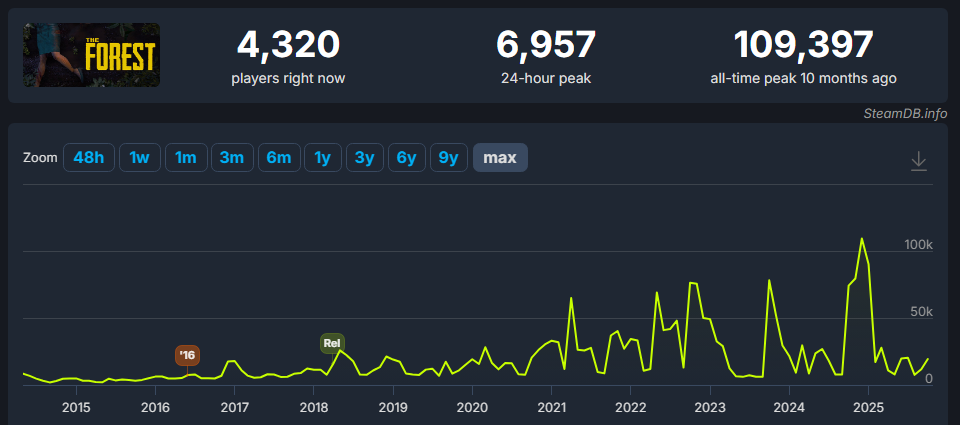Screen dimensions: 960x425
Task: Select the 1w zoom range
Action: pos(140,158)
